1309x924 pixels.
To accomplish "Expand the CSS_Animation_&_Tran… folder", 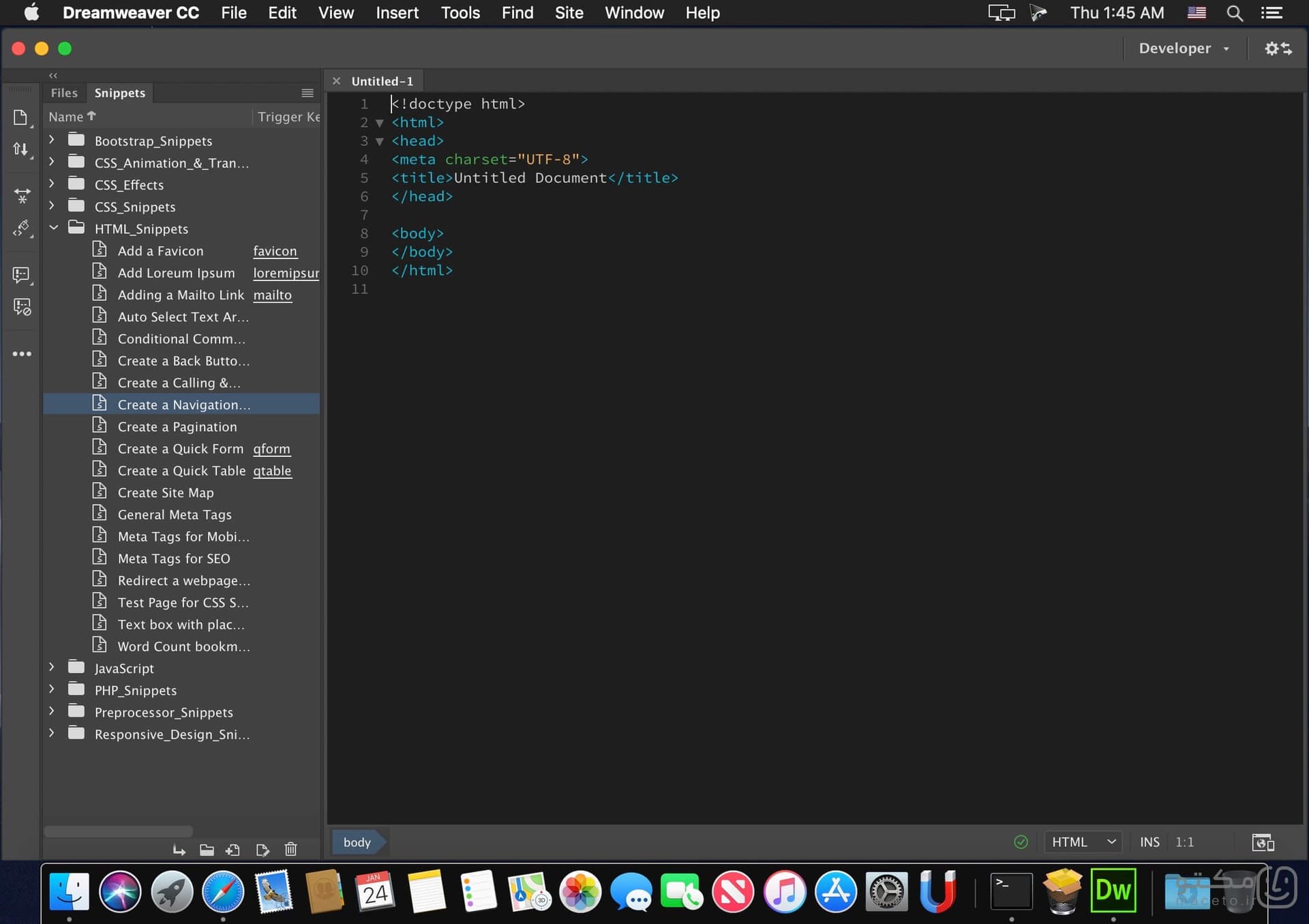I will pos(52,162).
